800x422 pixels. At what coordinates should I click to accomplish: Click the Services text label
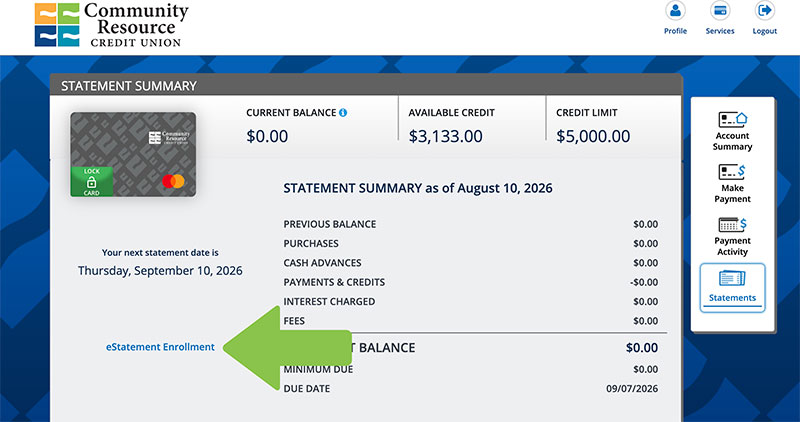coord(720,31)
